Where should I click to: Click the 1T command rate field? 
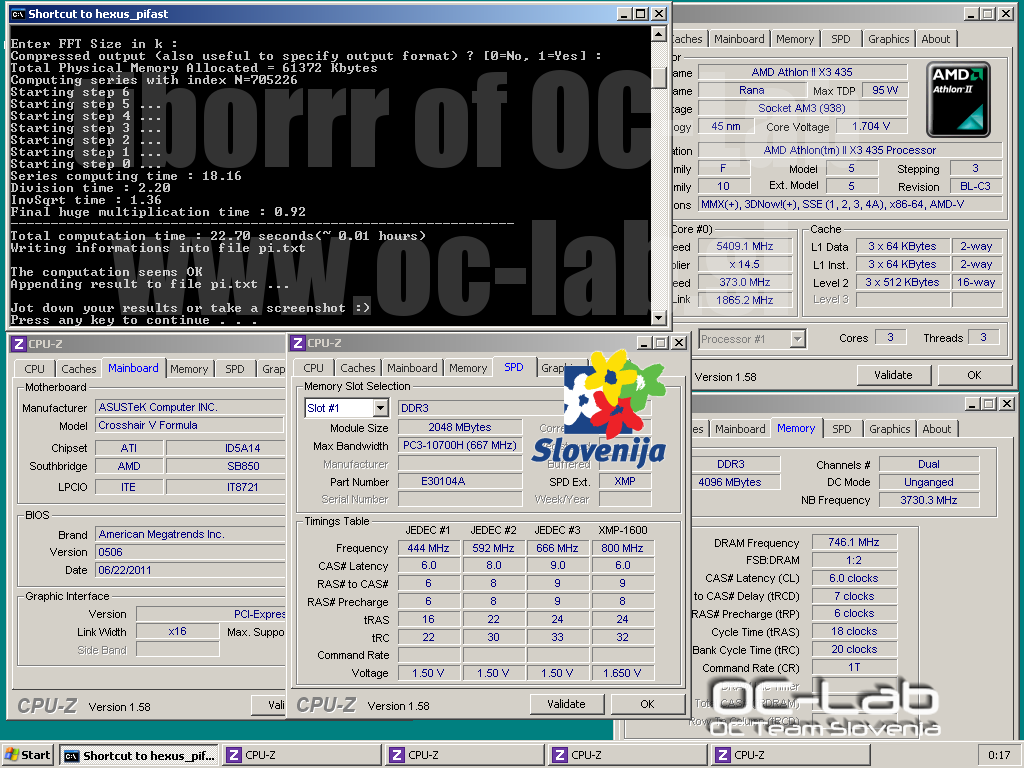coord(854,667)
